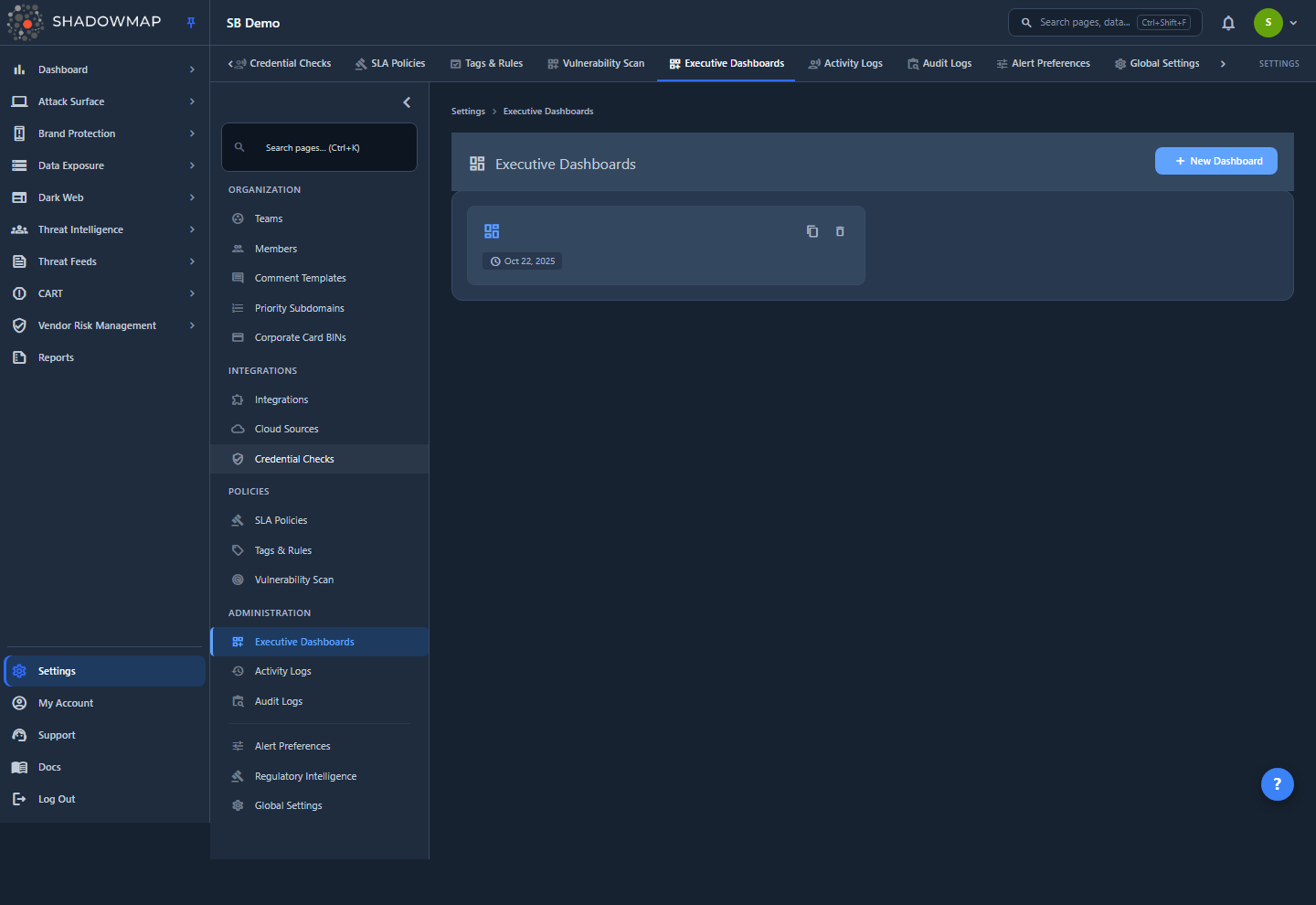The height and width of the screenshot is (905, 1316).
Task: Open the notifications bell icon
Action: (x=1228, y=23)
